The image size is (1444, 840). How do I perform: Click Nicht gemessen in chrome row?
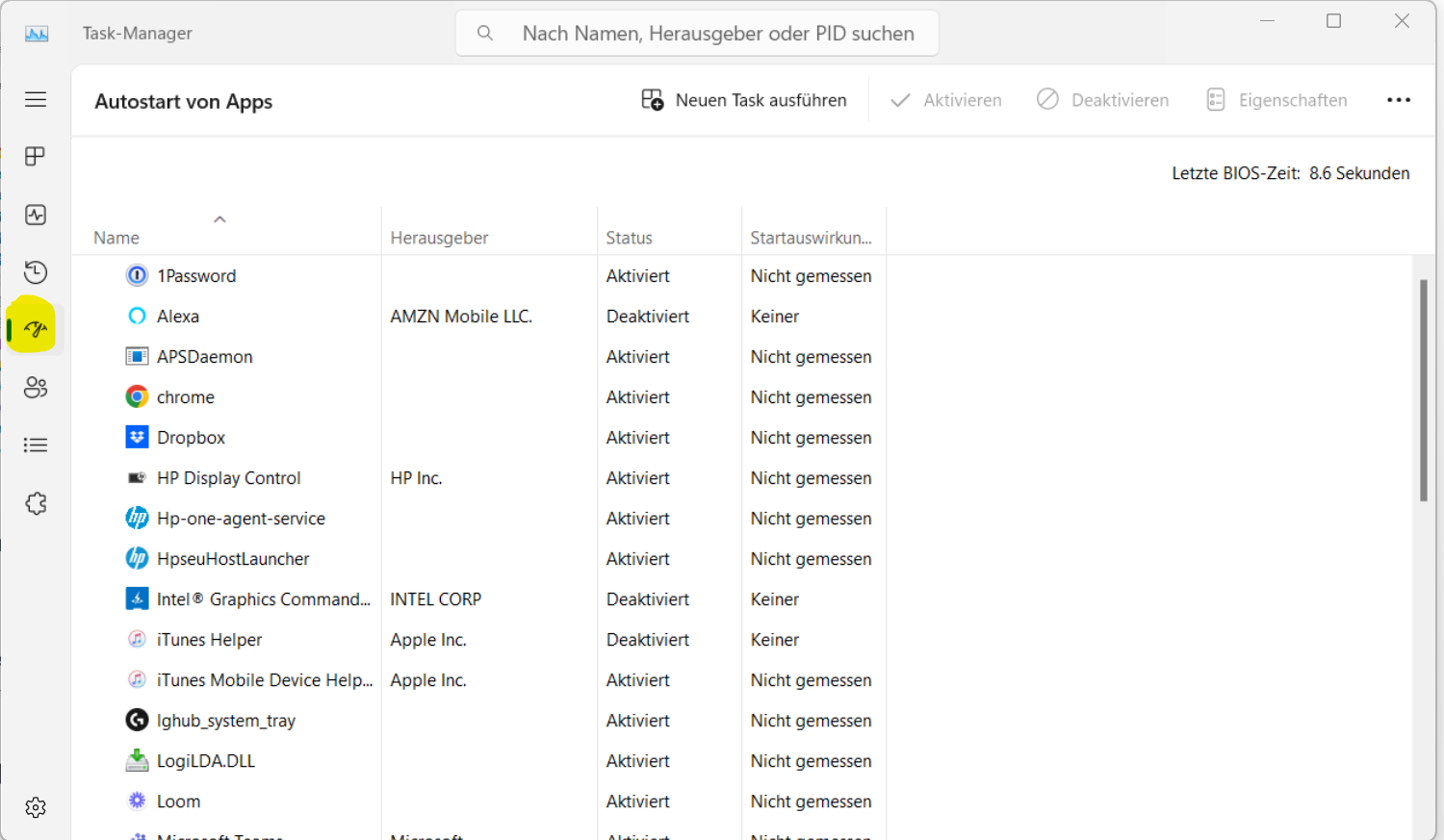point(812,397)
